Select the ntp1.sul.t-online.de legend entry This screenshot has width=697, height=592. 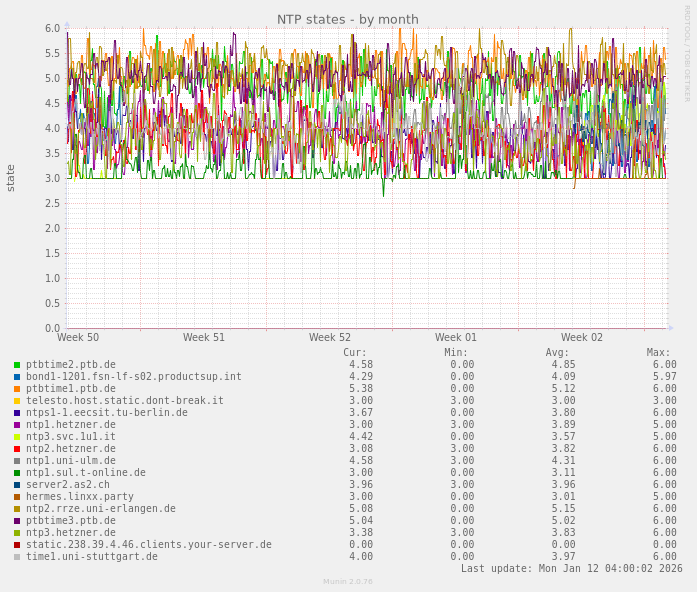tap(85, 473)
